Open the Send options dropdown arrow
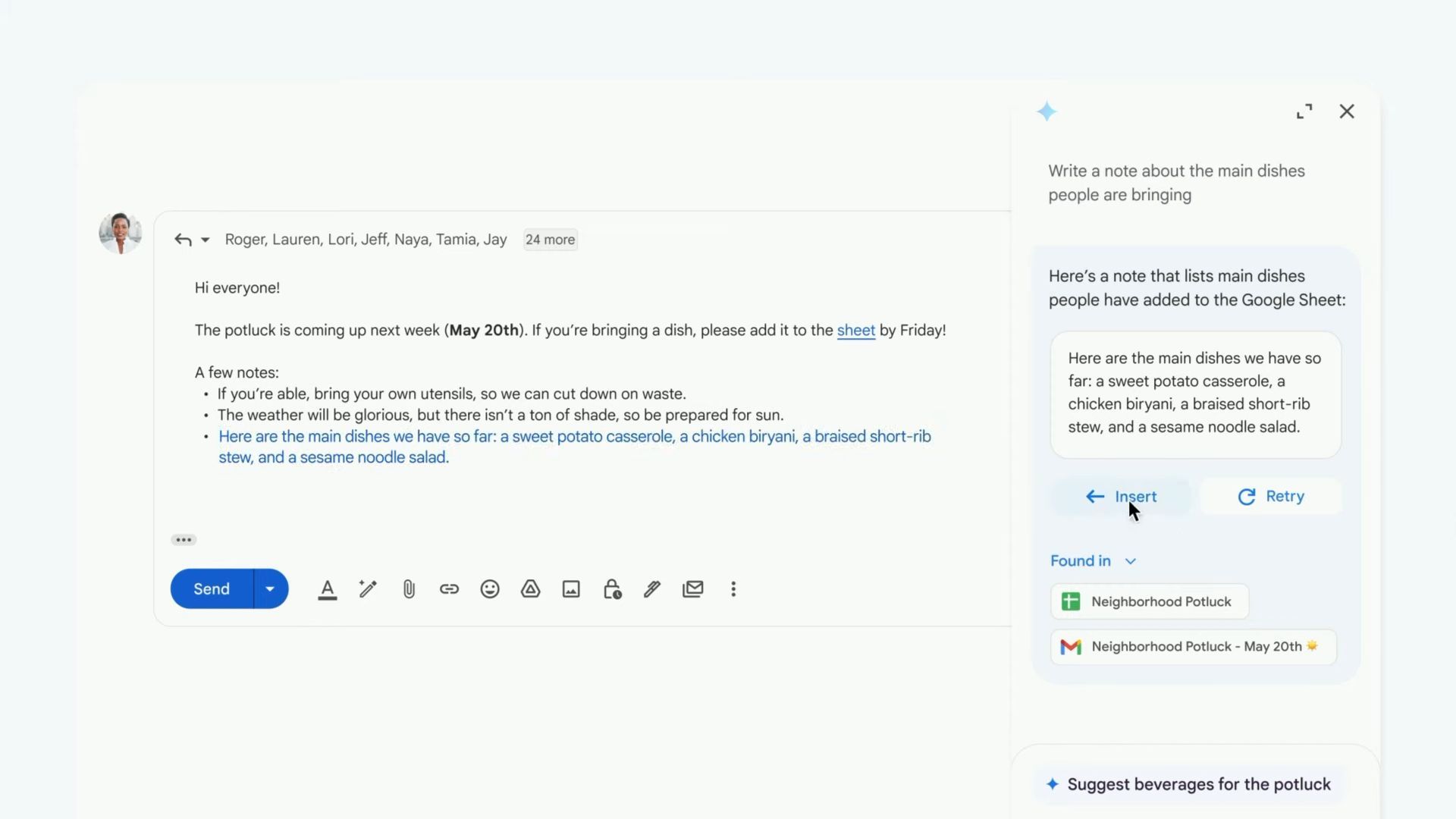The width and height of the screenshot is (1456, 819). click(270, 588)
